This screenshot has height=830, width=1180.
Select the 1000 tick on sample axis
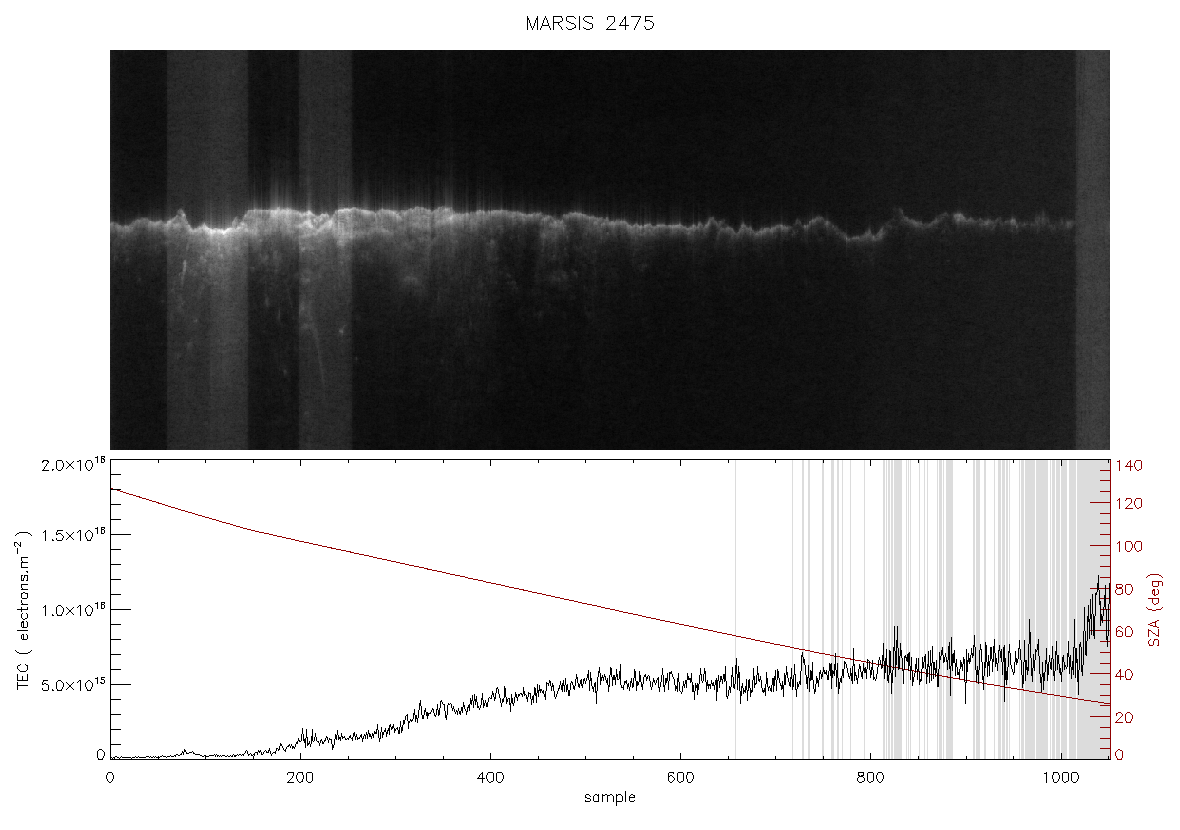point(1061,777)
